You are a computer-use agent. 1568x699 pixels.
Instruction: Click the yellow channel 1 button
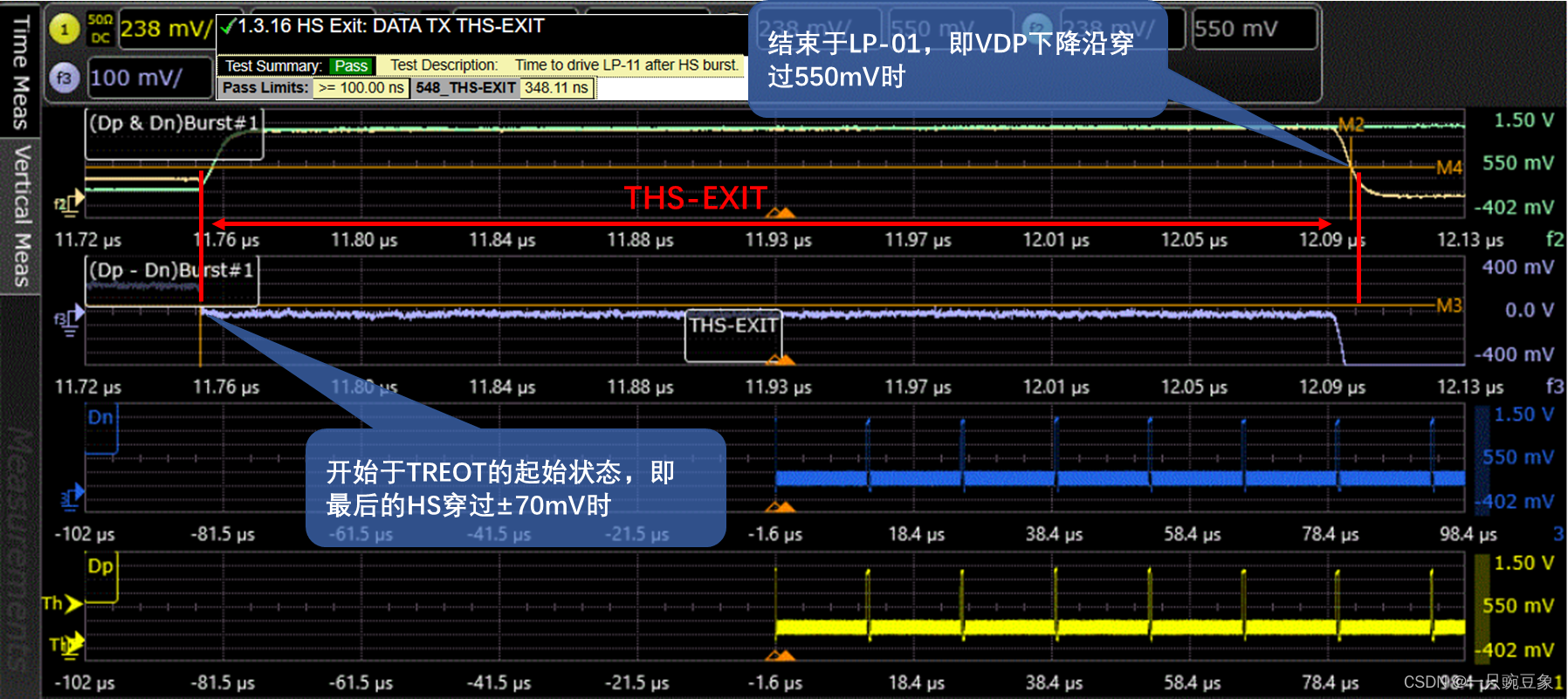click(x=64, y=30)
